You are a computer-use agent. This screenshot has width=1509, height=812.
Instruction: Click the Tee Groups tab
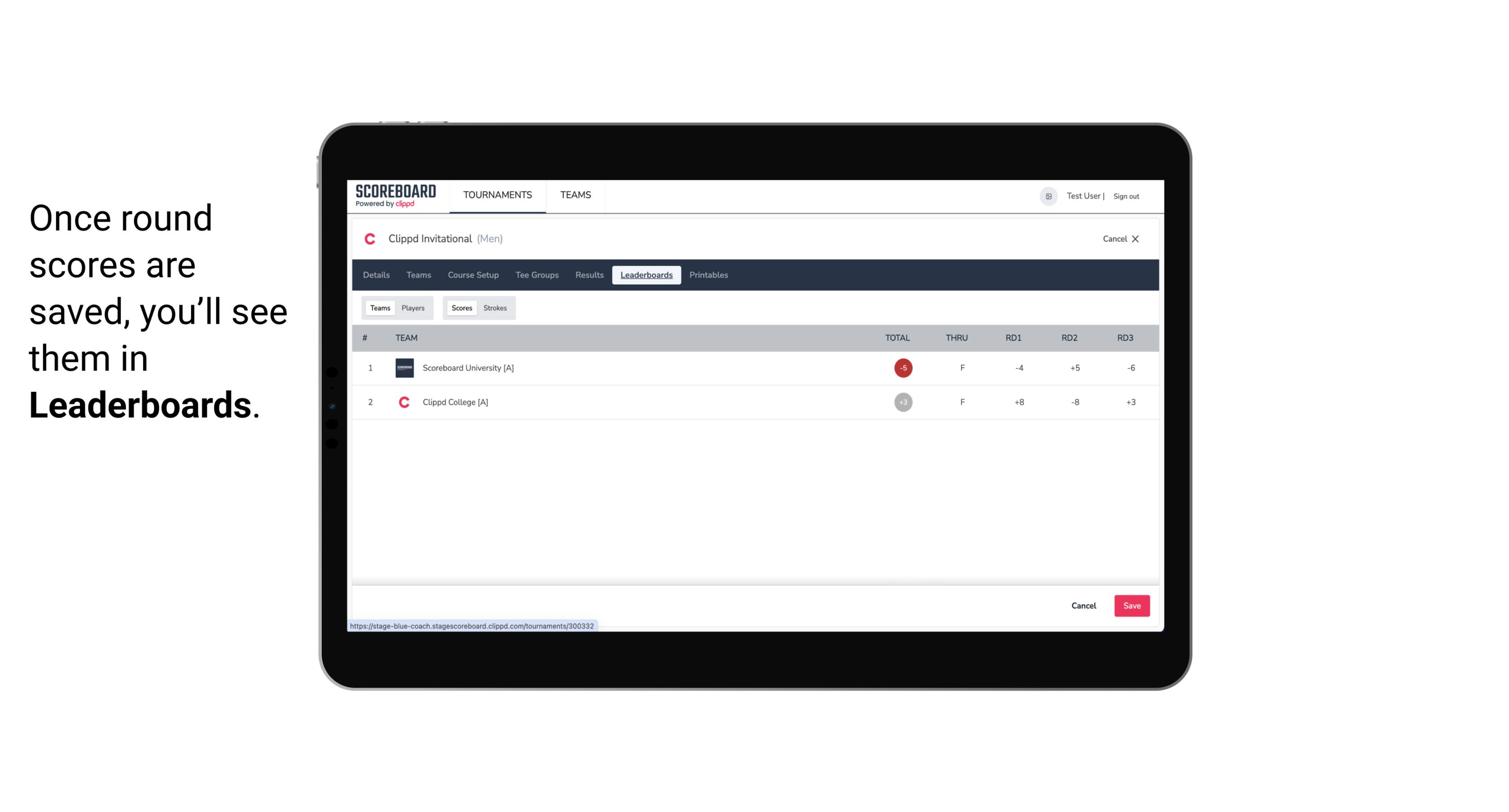[x=536, y=275]
